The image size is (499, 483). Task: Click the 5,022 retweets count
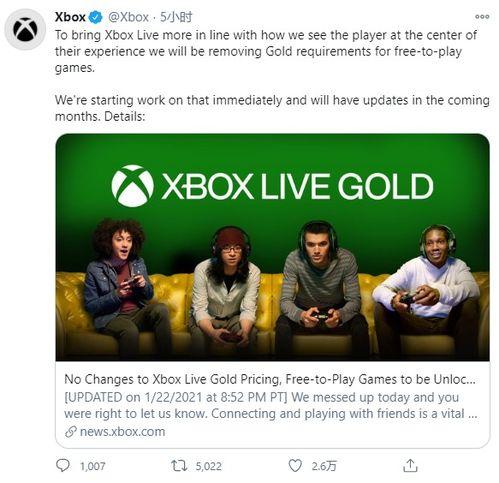point(208,466)
